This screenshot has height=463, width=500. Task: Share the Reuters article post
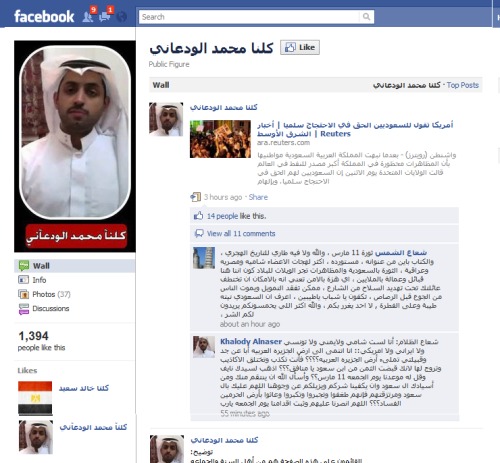258,197
